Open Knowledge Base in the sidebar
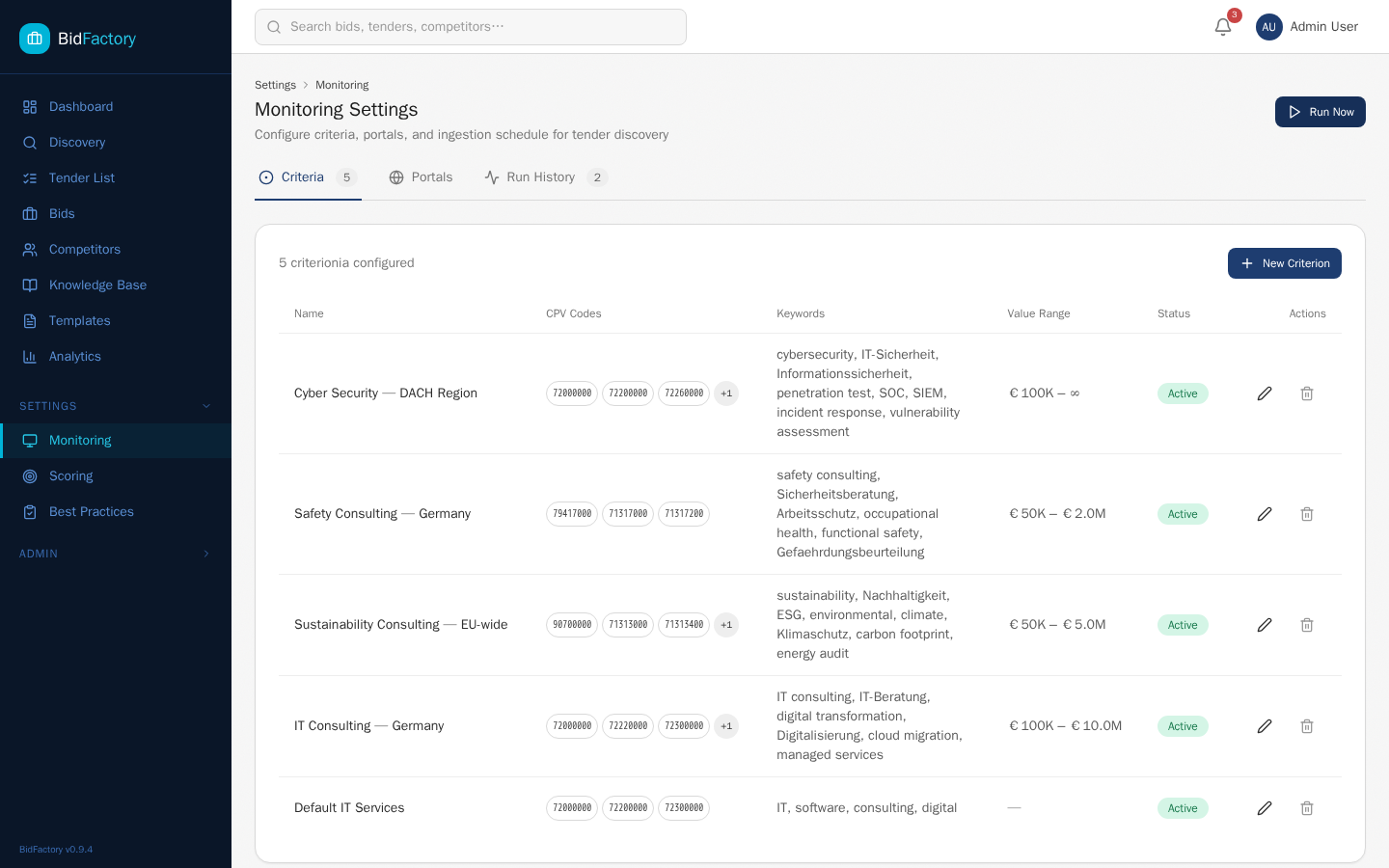The height and width of the screenshot is (868, 1389). (116, 285)
